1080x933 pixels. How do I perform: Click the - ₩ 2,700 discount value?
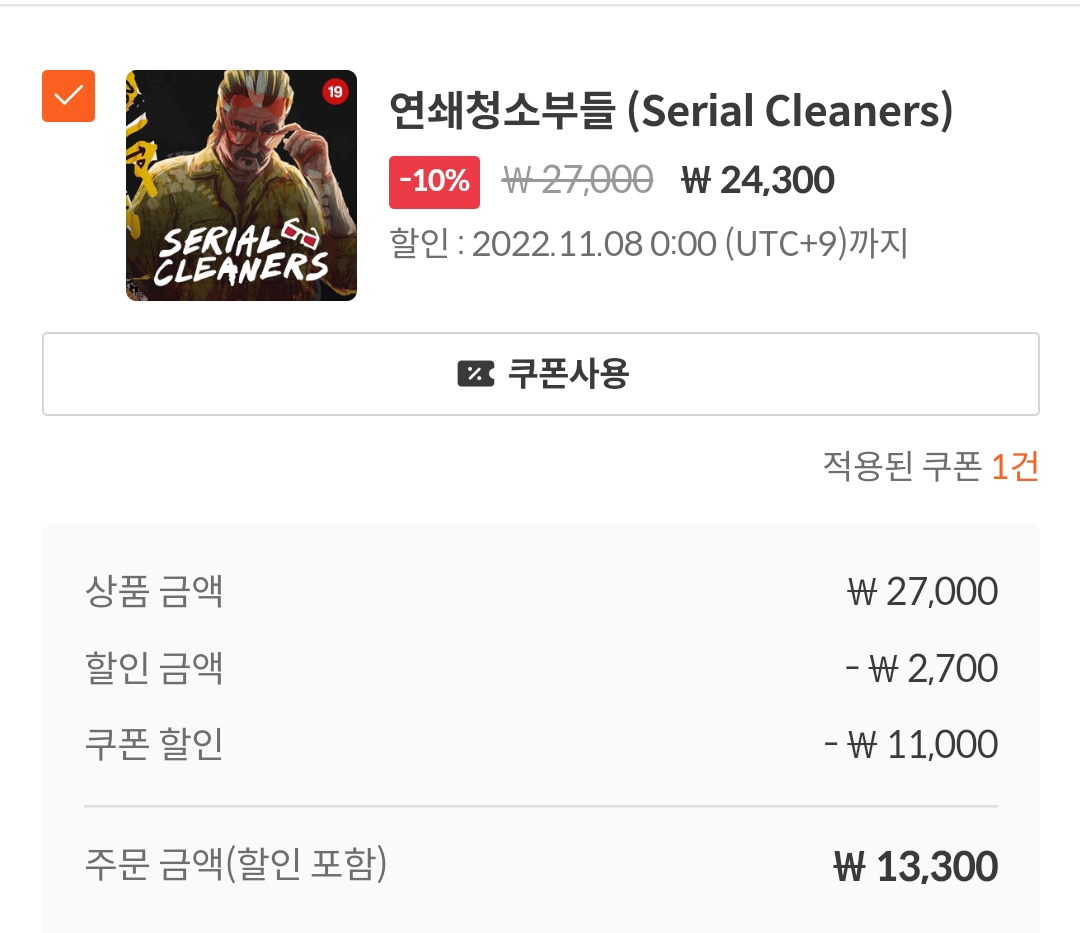[921, 669]
